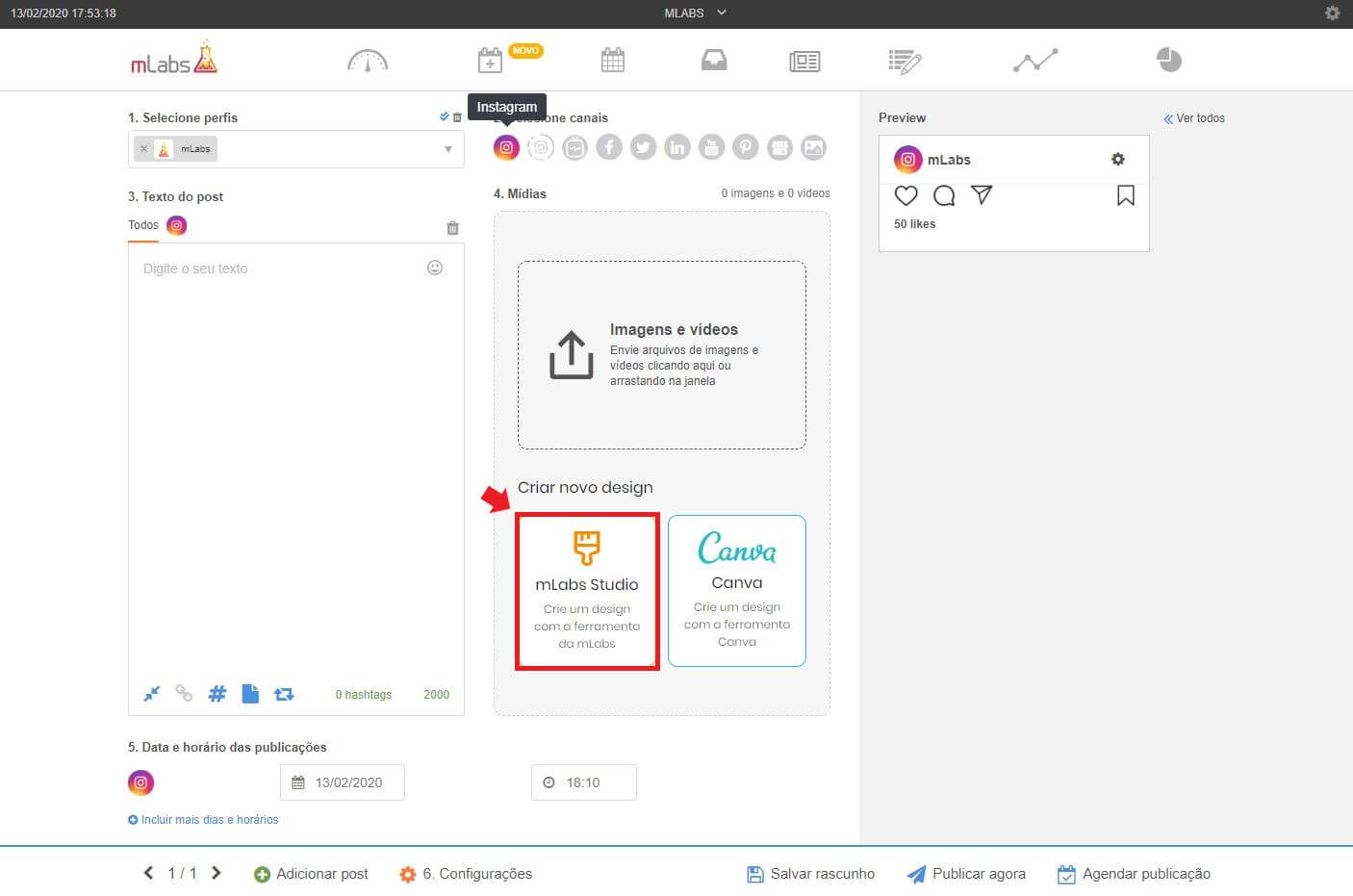Click the link shortener chain icon
Screen dimensions: 1353x896
184,693
